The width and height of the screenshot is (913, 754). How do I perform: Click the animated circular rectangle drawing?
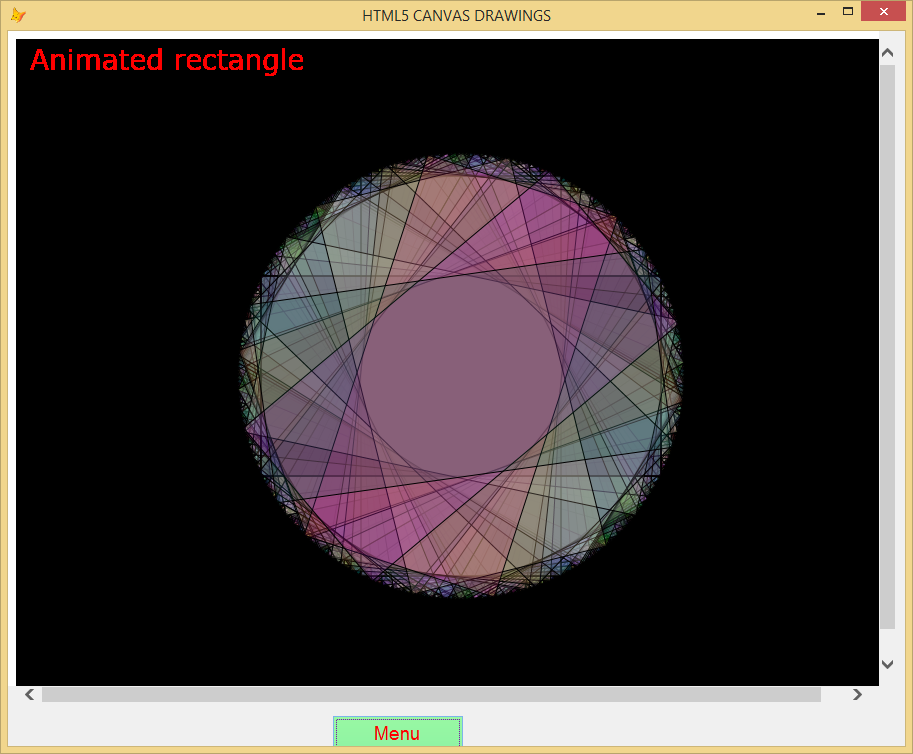click(x=461, y=376)
